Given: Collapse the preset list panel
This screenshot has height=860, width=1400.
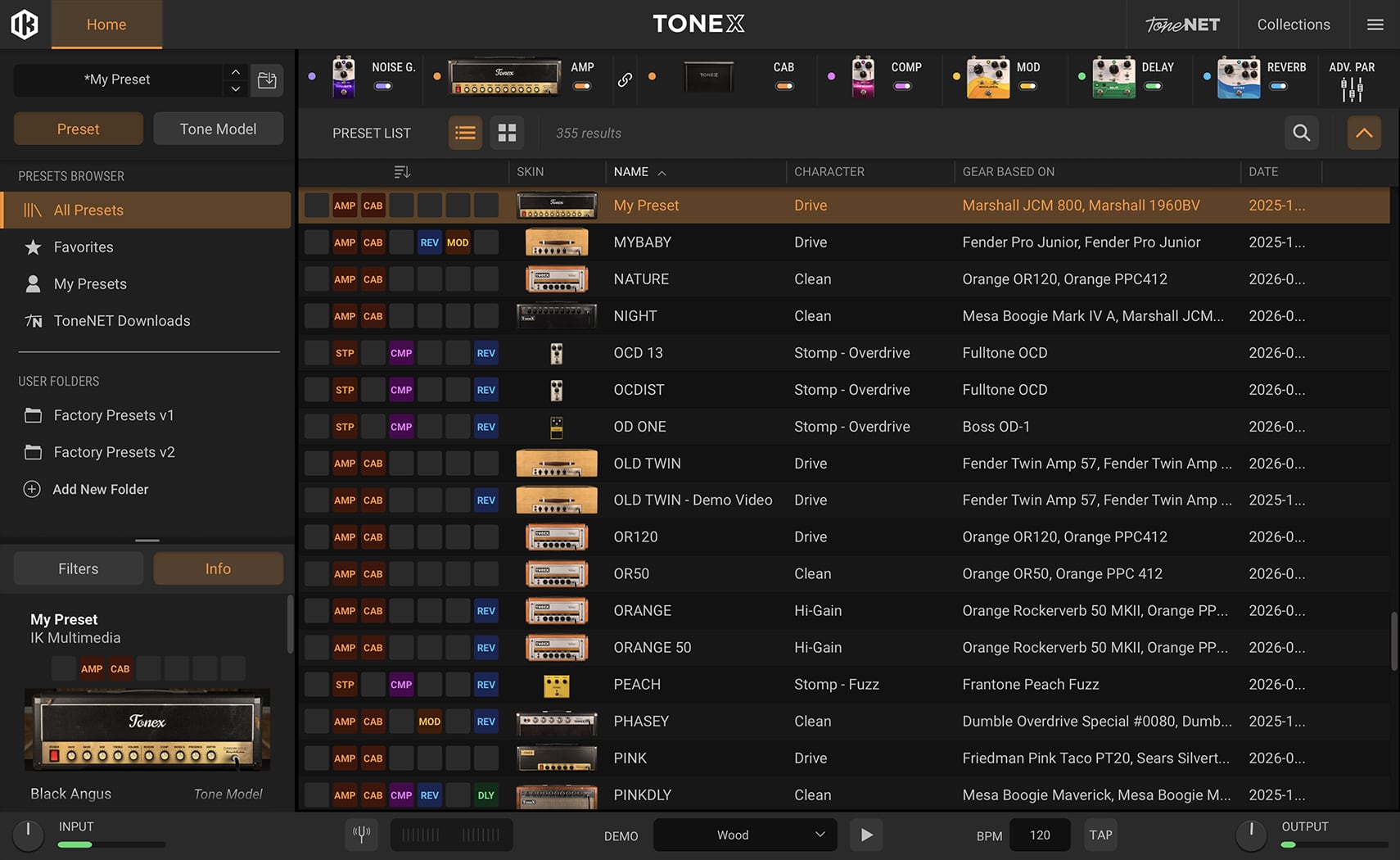Looking at the screenshot, I should tap(1364, 133).
